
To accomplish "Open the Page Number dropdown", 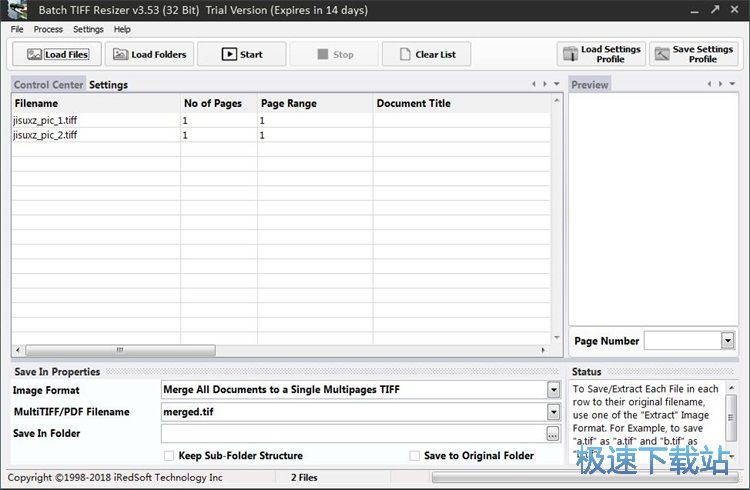I will tap(727, 341).
